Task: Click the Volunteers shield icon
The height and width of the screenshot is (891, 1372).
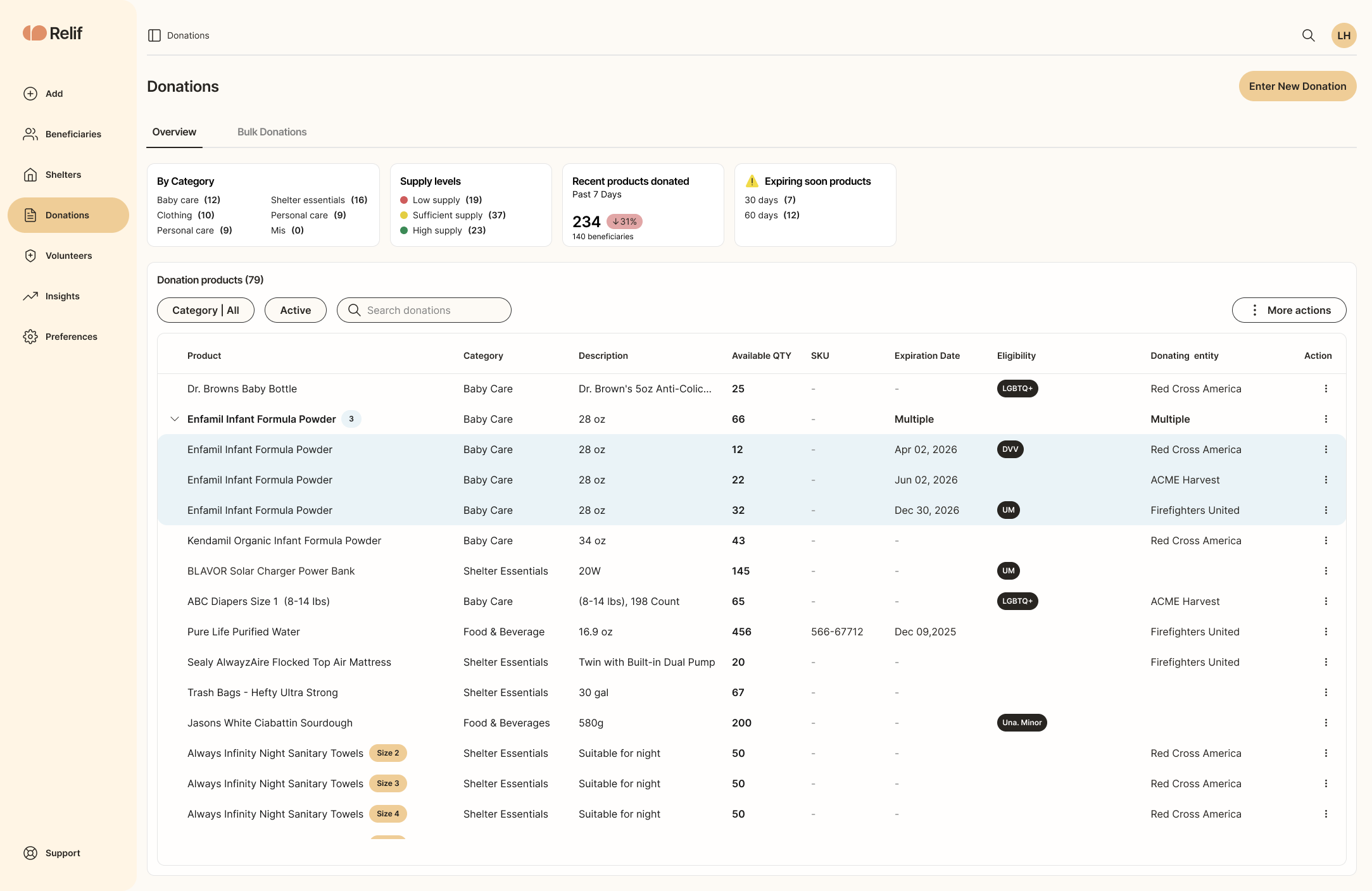Action: [x=30, y=256]
